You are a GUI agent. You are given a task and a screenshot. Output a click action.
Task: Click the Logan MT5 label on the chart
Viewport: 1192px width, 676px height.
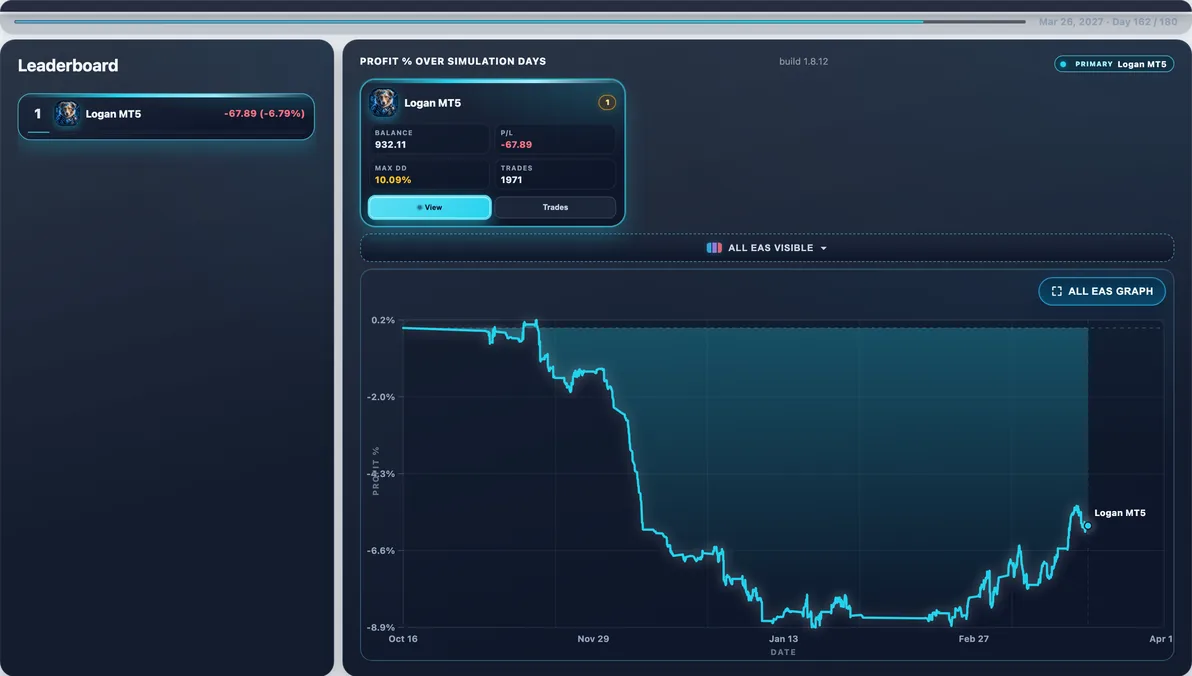[1120, 513]
